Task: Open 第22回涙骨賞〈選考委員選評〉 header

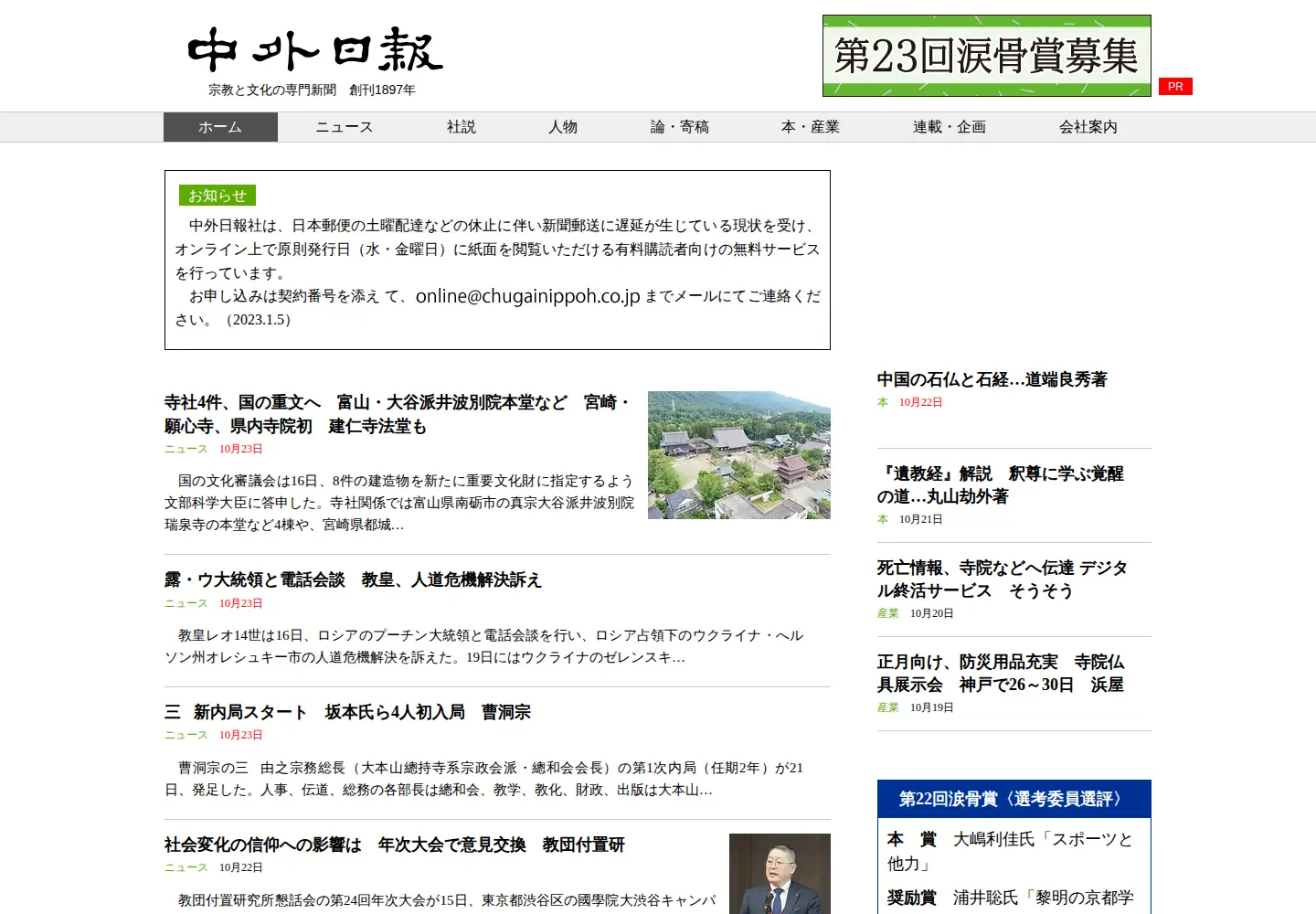Action: (1014, 799)
